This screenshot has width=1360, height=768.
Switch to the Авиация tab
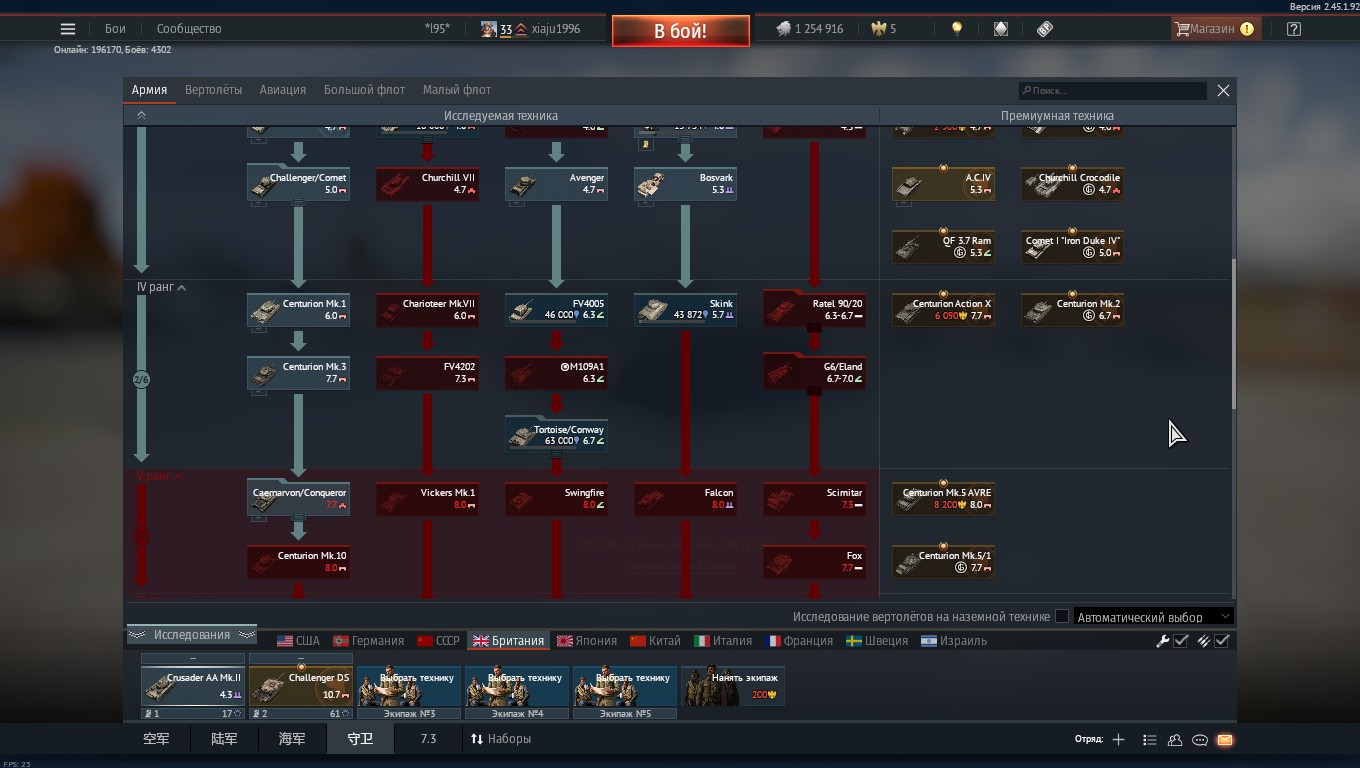pos(283,90)
